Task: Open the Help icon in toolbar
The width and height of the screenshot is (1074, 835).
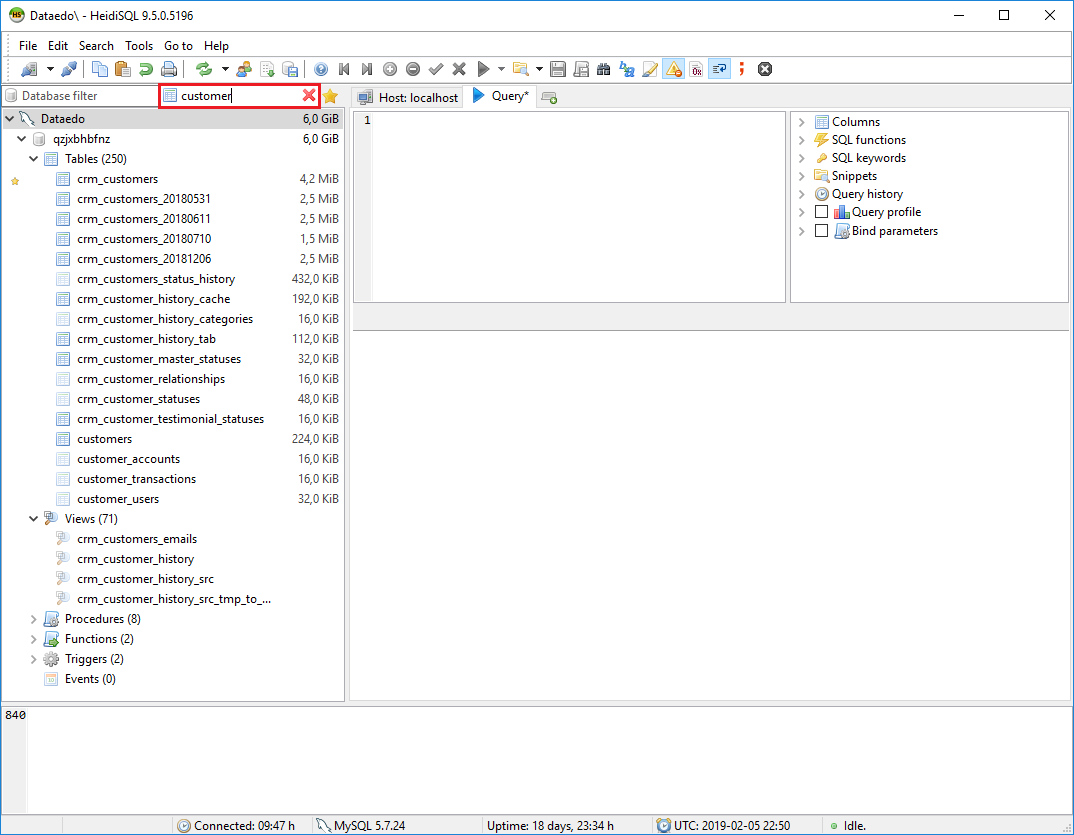Action: coord(321,69)
